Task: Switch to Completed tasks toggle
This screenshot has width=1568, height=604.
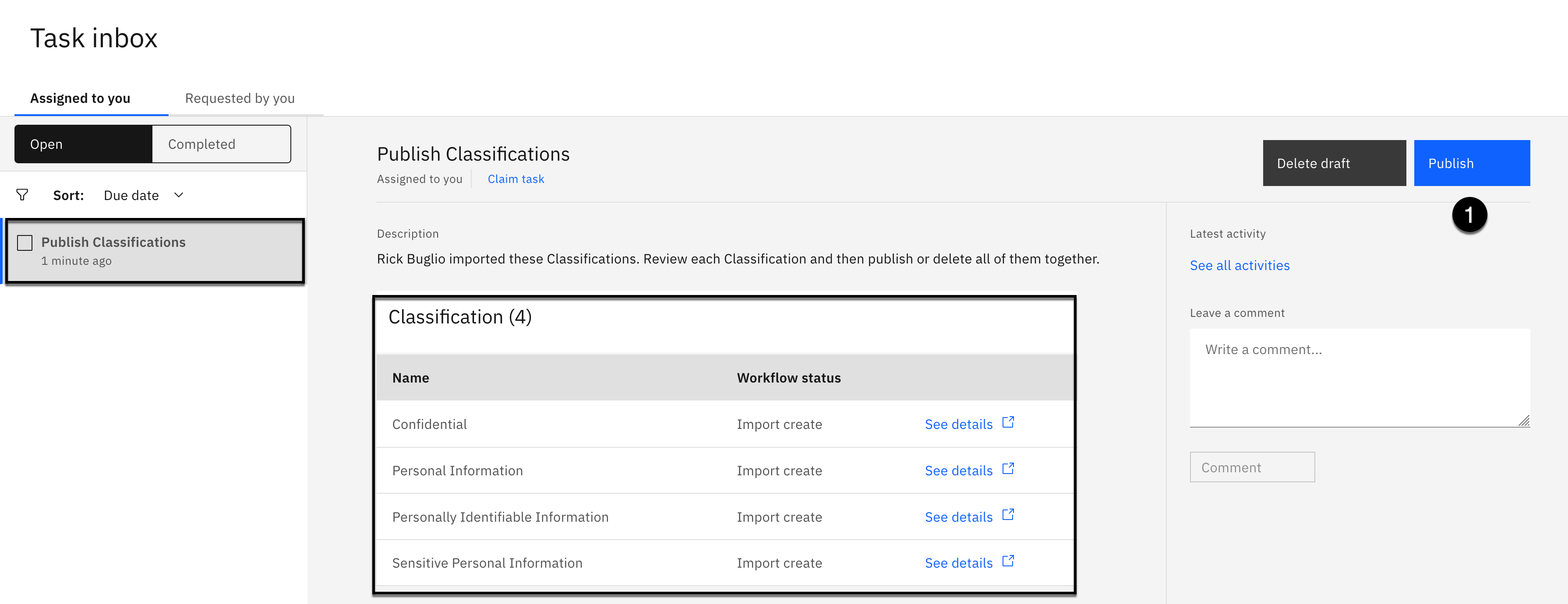Action: 221,144
